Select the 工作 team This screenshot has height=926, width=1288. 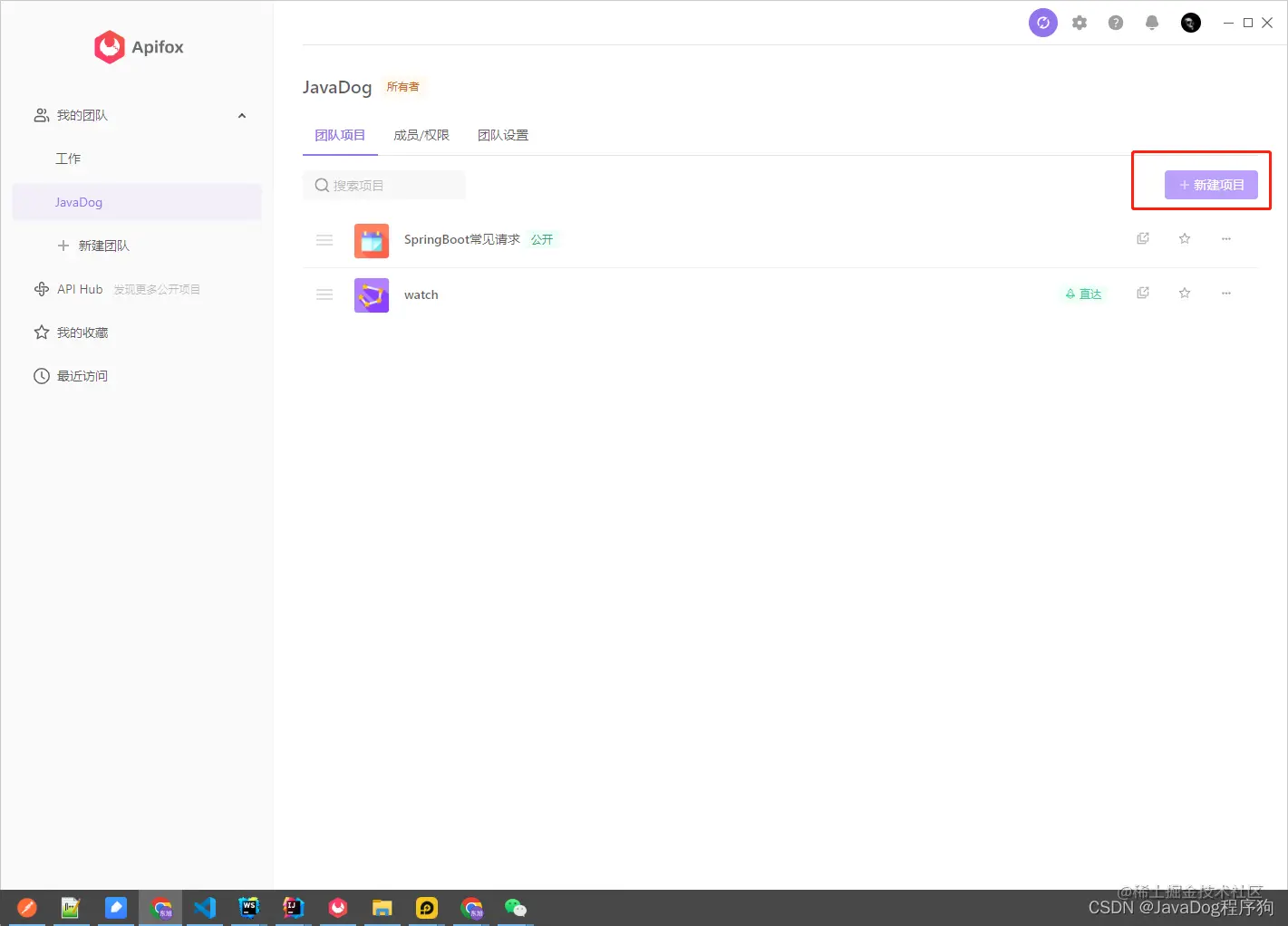coord(68,159)
